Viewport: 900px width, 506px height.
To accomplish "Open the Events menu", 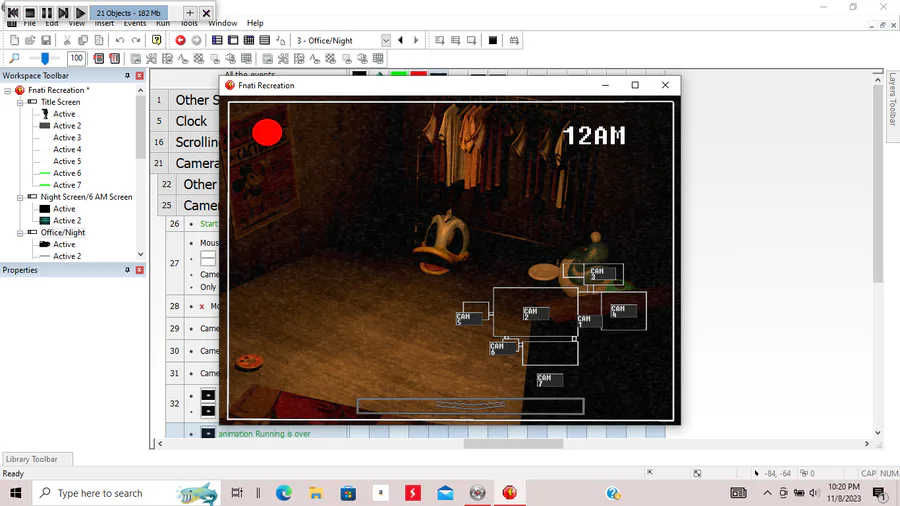I will click(135, 23).
